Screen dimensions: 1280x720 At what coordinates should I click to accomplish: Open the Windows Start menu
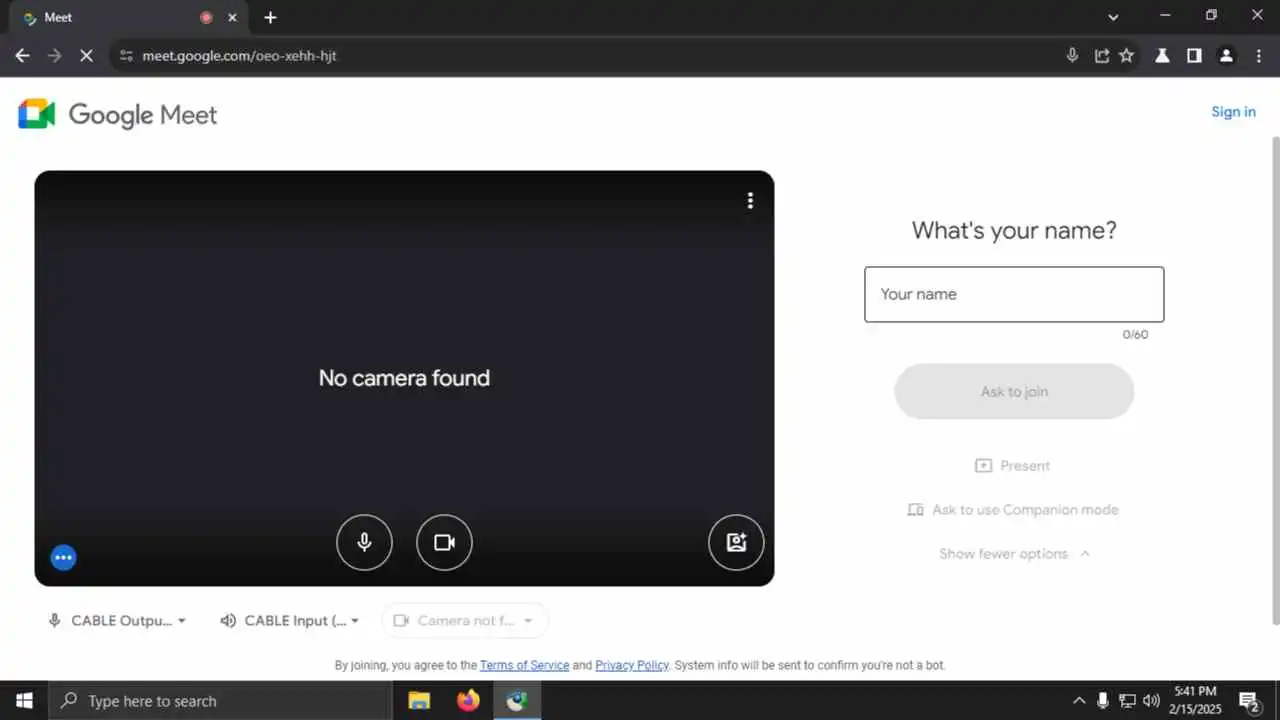pos(24,701)
